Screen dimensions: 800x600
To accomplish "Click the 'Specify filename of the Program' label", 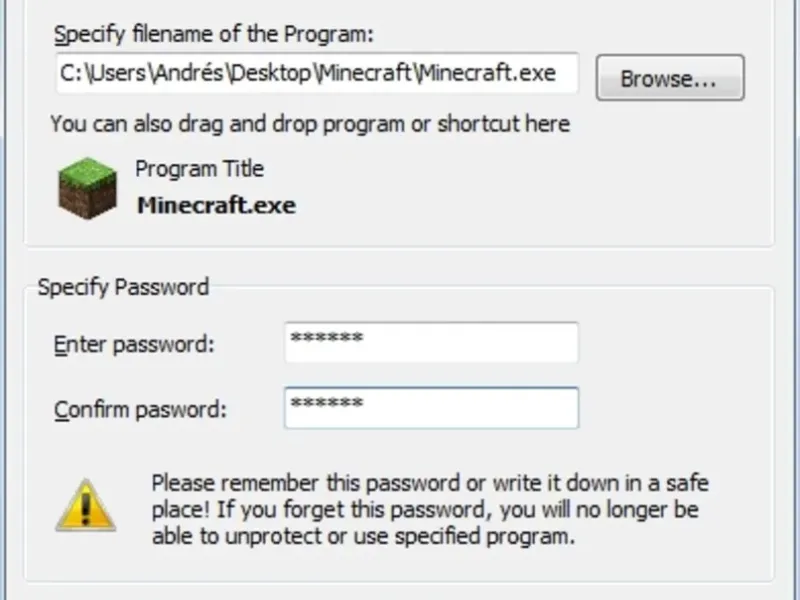I will coord(213,34).
